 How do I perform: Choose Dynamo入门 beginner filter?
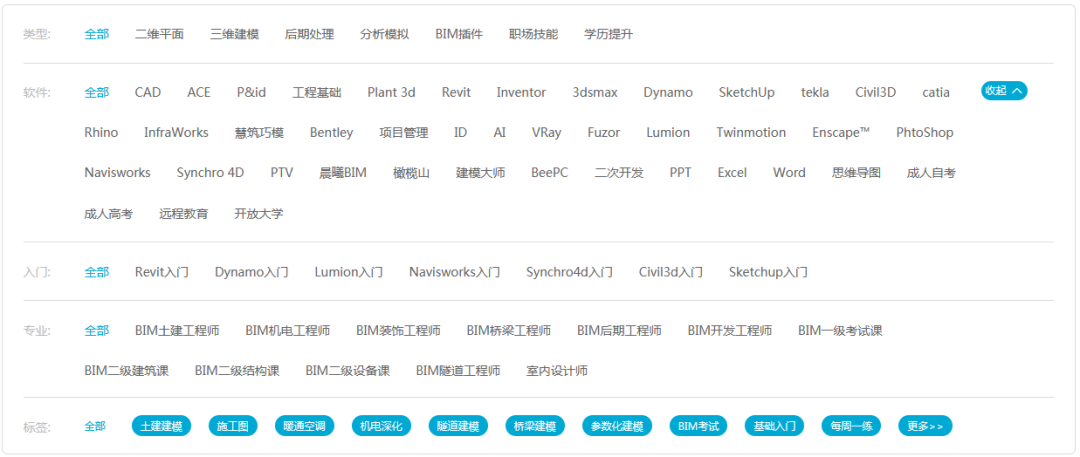pos(251,272)
